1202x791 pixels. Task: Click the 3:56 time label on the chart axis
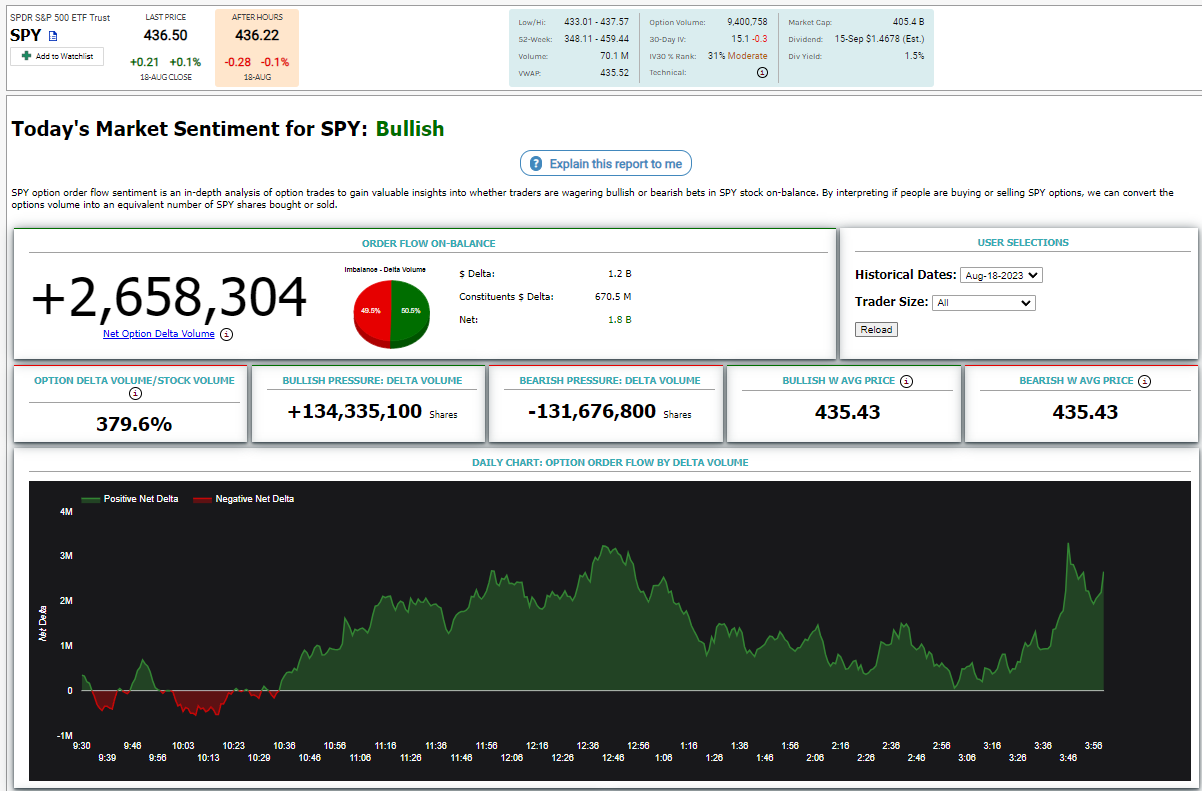tap(1093, 746)
